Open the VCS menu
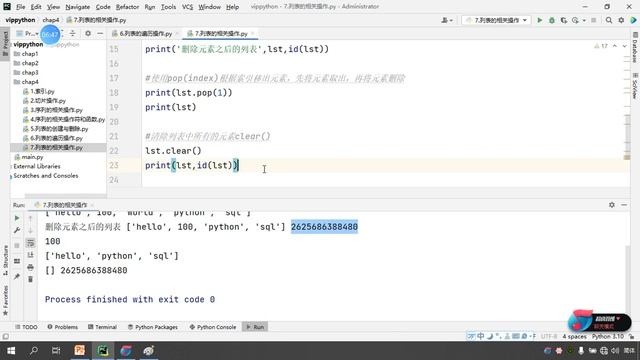The width and height of the screenshot is (640, 360). point(187,7)
